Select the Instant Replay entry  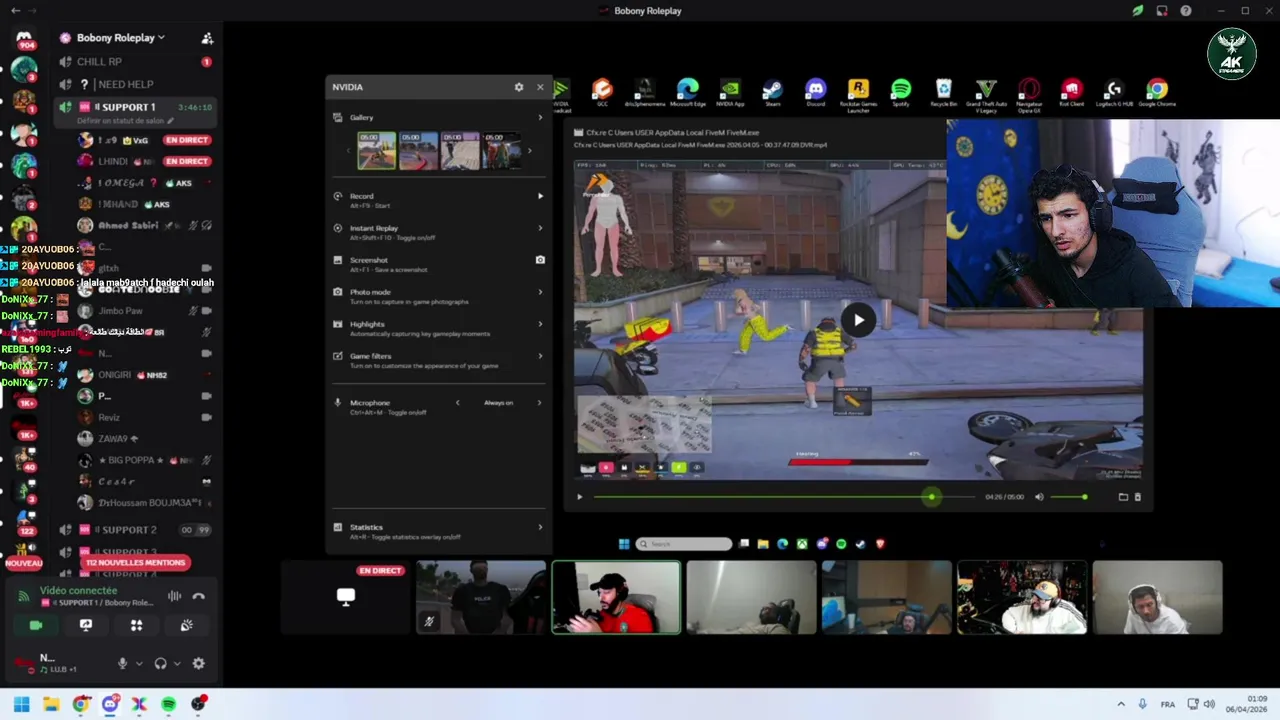click(439, 232)
